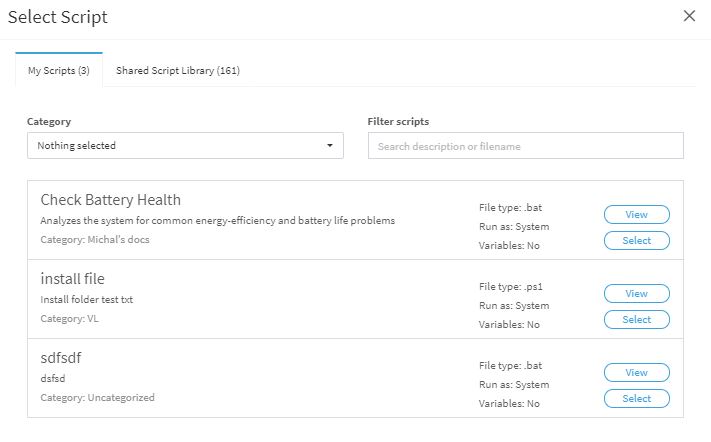The width and height of the screenshot is (711, 442).
Task: View the install file script
Action: 637,293
